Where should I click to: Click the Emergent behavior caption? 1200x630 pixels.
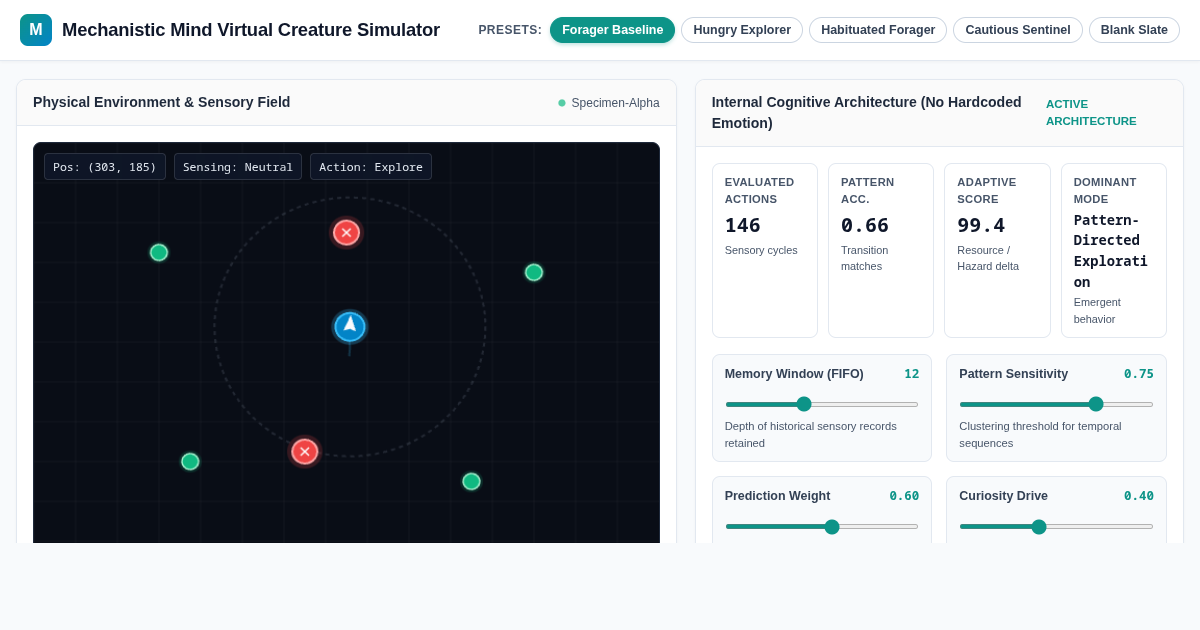coord(1097,310)
